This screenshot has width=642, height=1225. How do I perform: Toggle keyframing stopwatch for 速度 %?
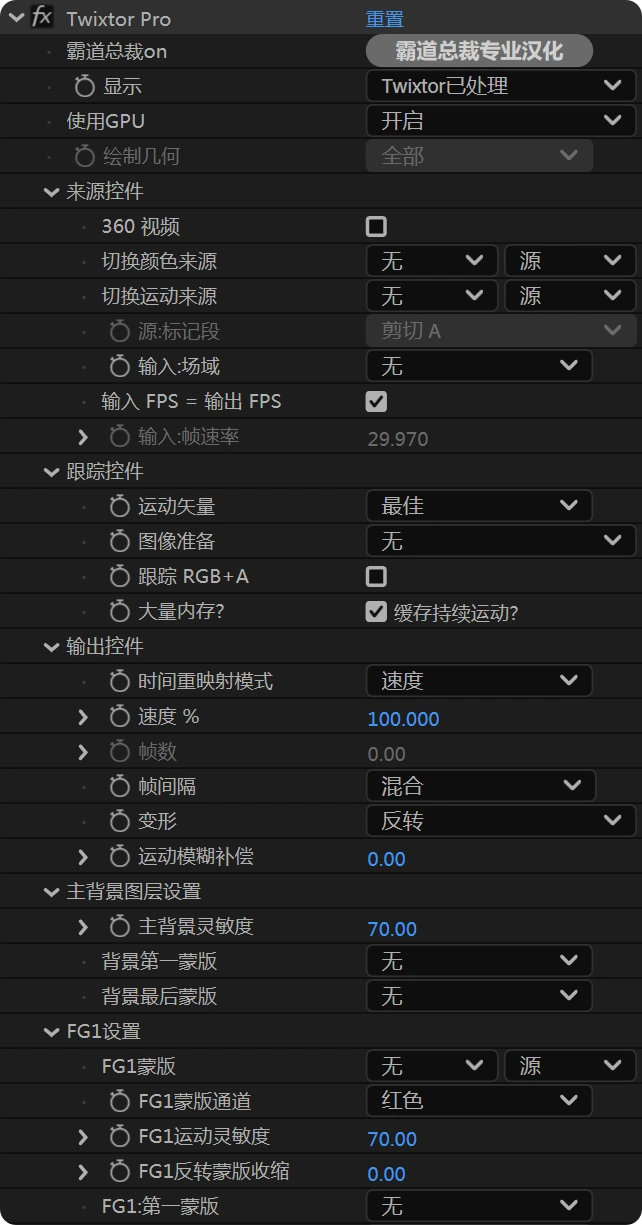119,716
